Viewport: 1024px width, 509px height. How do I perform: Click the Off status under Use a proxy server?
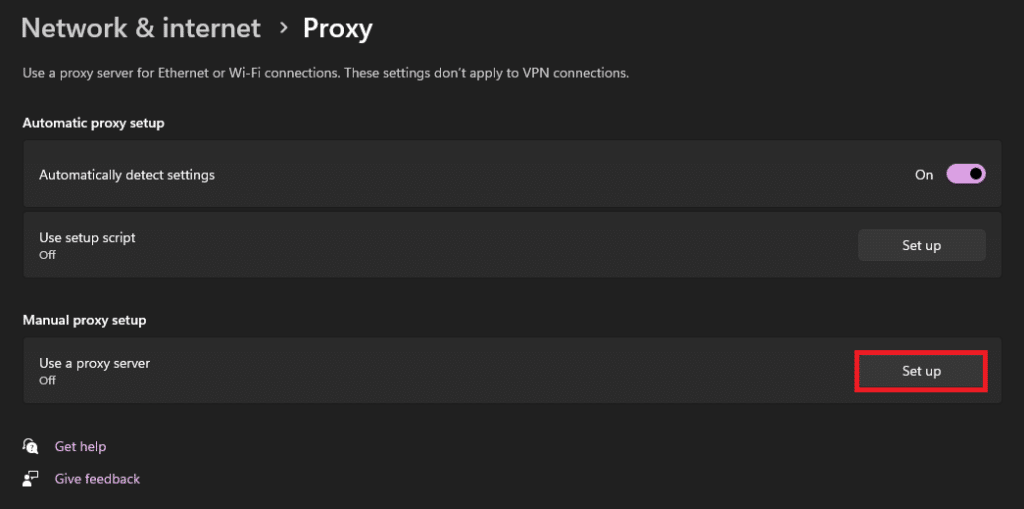pos(47,381)
